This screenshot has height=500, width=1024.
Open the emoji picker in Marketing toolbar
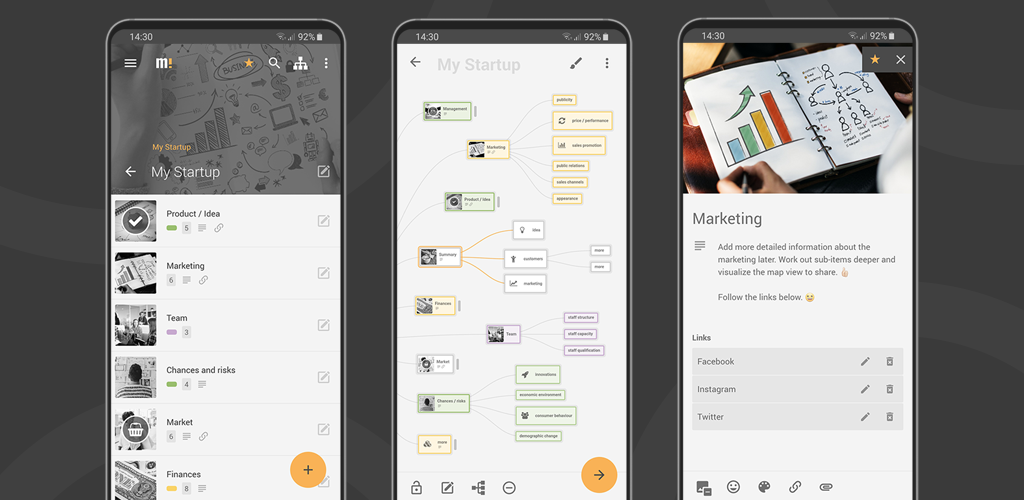(x=733, y=487)
